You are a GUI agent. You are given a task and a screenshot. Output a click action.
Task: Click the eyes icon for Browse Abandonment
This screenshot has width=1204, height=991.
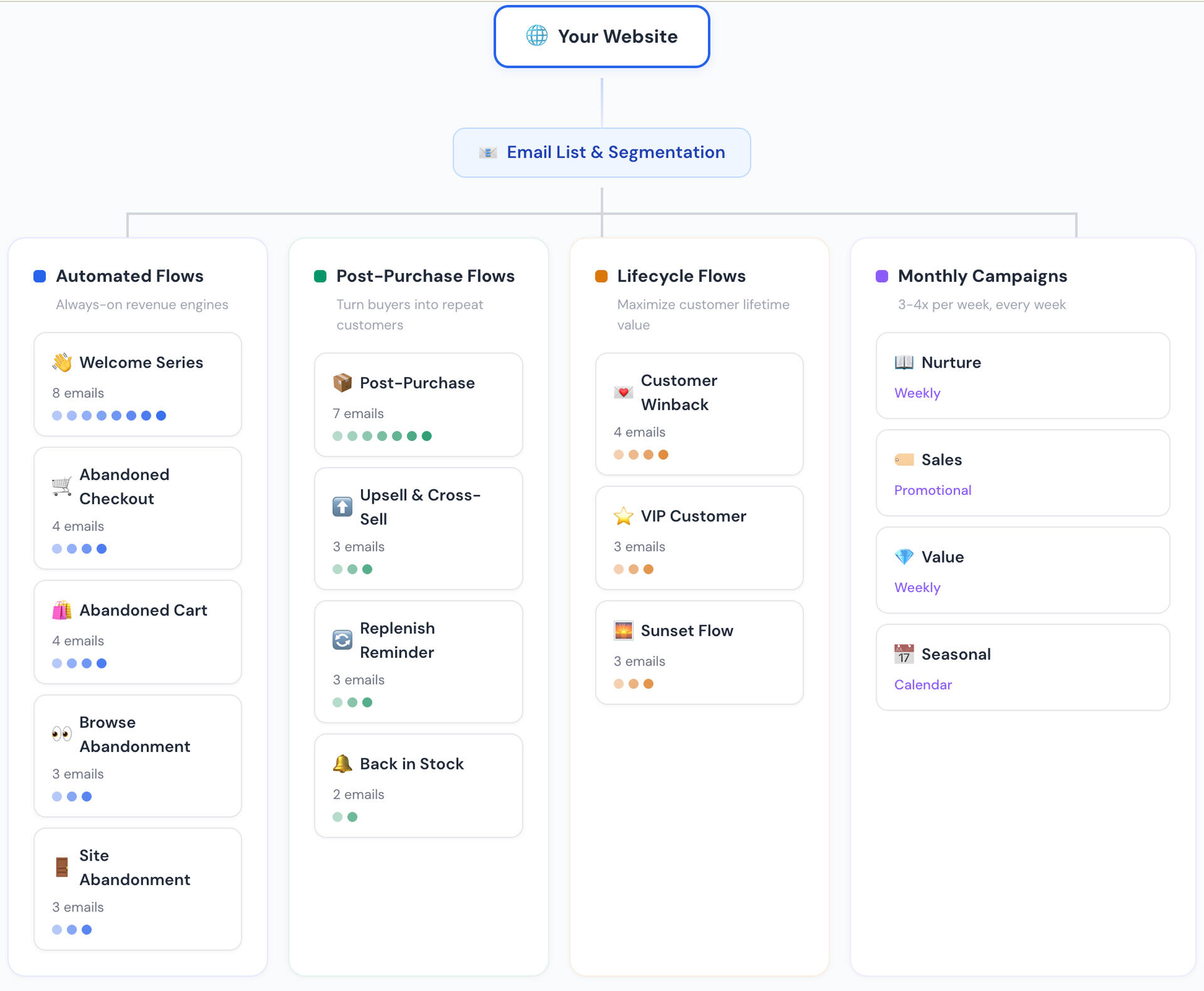coord(61,734)
